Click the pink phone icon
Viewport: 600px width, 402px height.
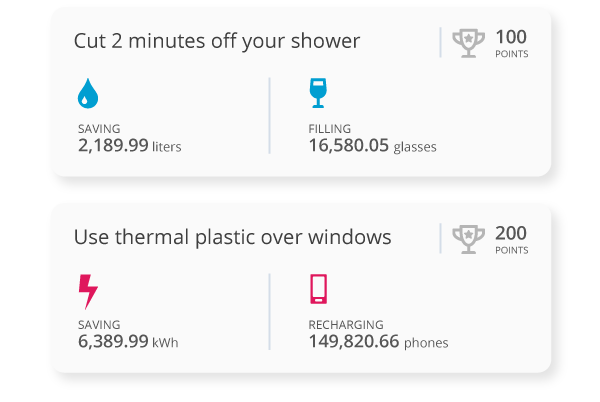[318, 289]
